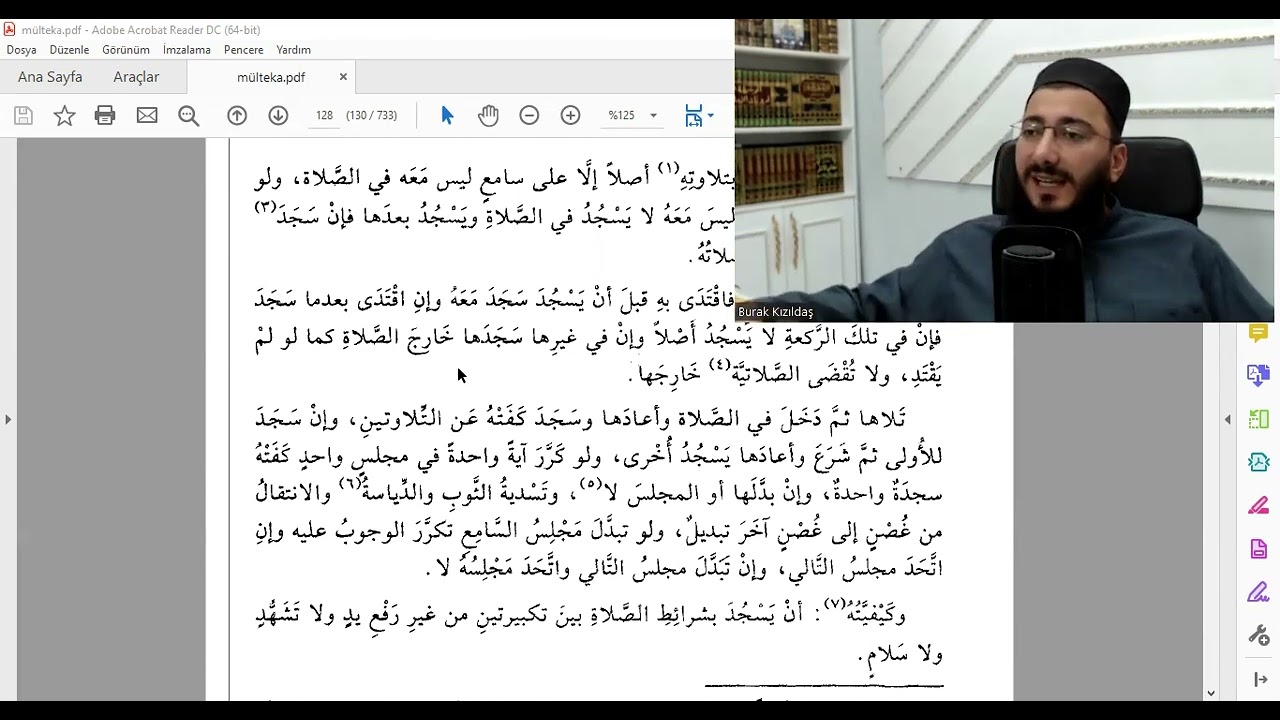Open the Düzenle menu

(x=69, y=50)
